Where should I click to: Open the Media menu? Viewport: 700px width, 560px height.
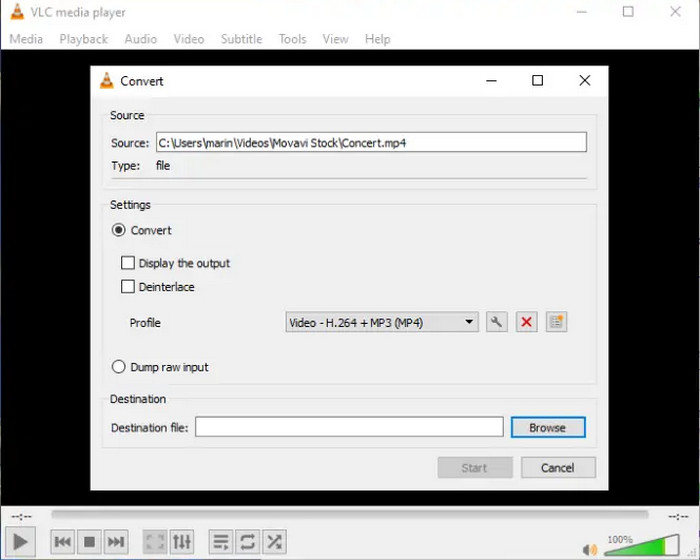[26, 39]
